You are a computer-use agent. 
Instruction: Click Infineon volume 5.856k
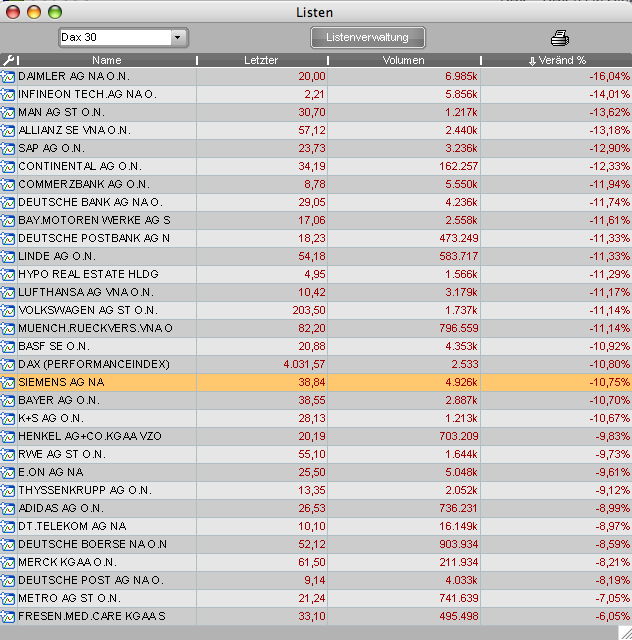tap(461, 95)
